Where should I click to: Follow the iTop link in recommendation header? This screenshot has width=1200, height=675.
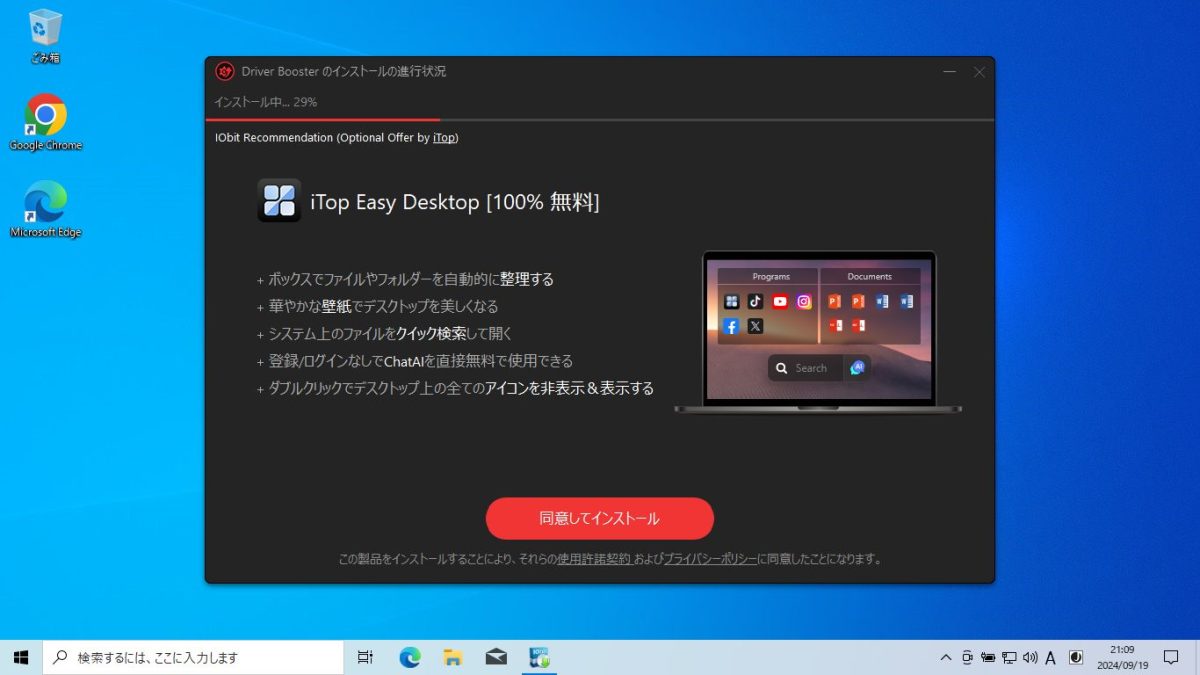445,138
